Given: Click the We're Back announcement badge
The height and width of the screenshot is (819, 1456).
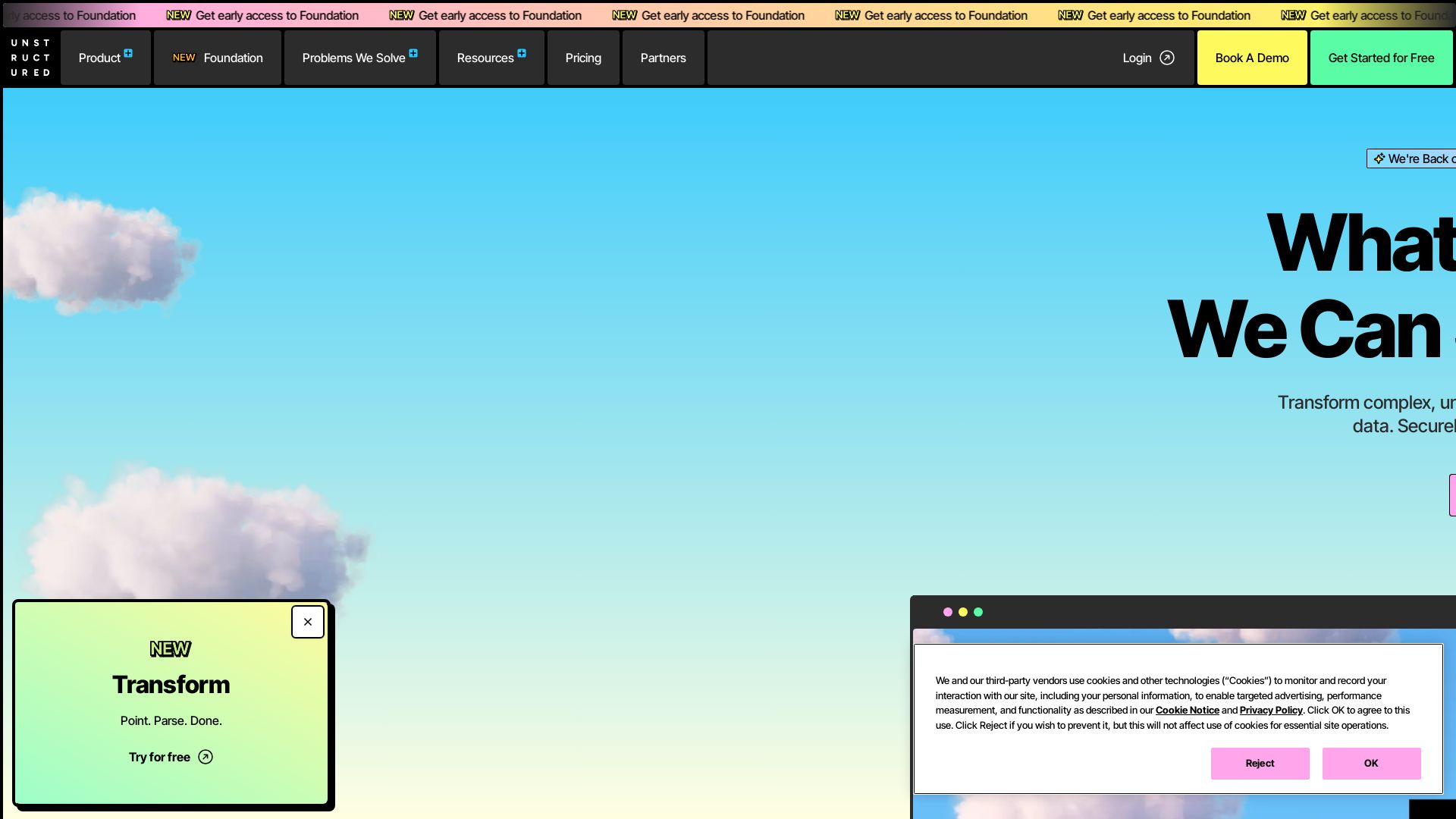Looking at the screenshot, I should (x=1411, y=158).
